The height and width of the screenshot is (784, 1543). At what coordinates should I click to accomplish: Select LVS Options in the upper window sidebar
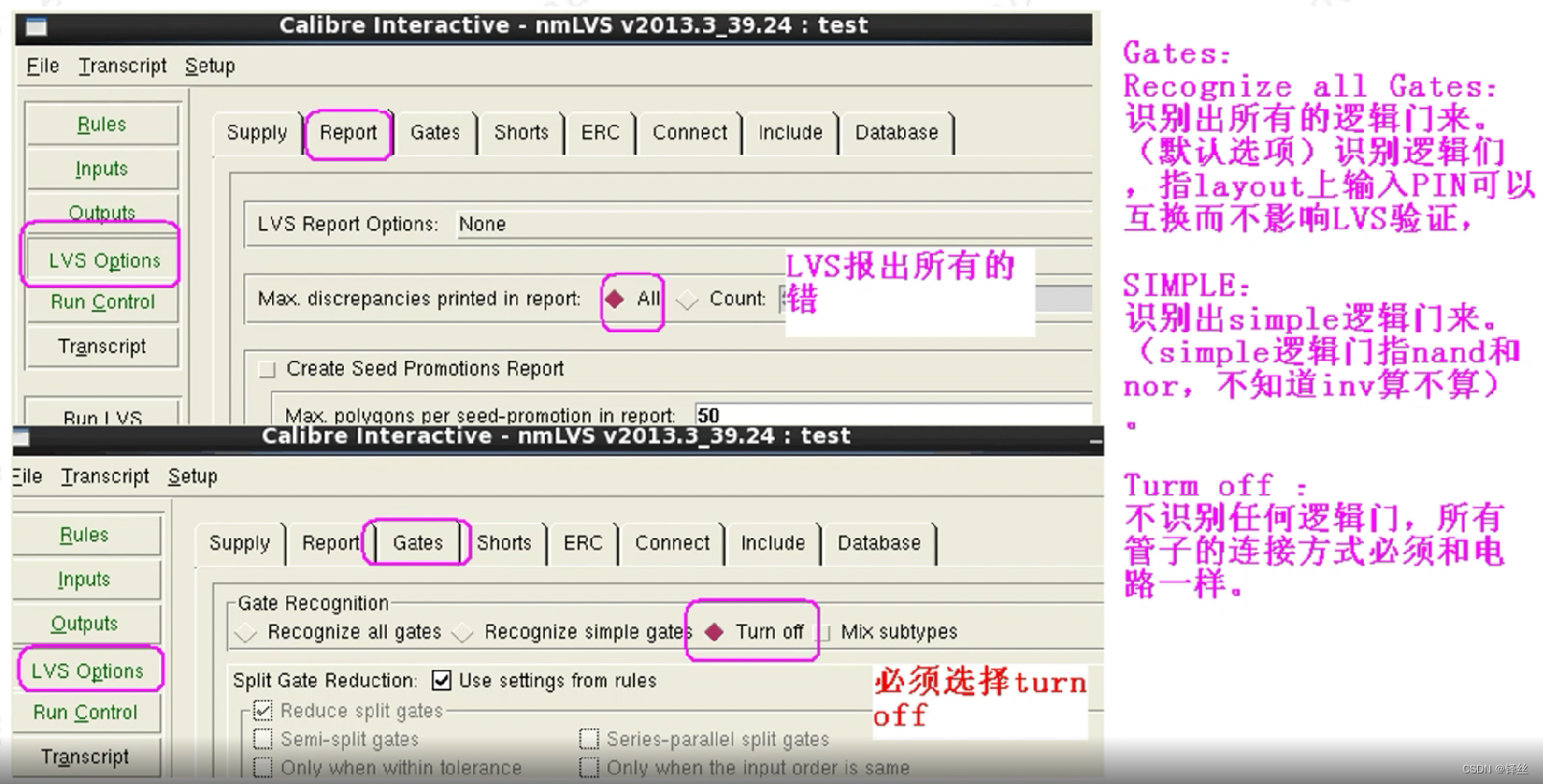(x=104, y=260)
